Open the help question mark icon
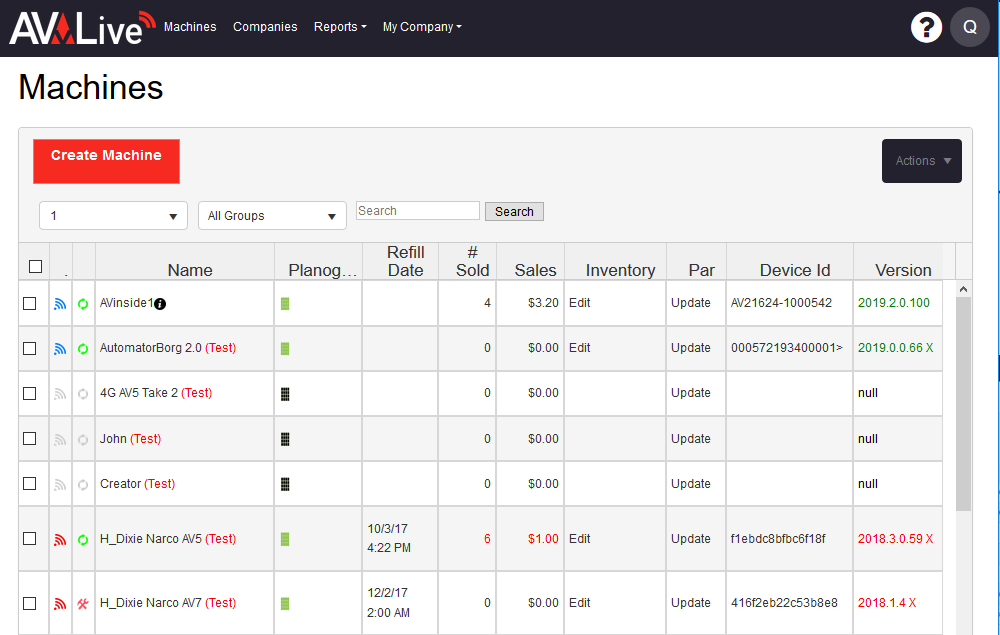Screen dimensions: 1000x635 click(926, 27)
